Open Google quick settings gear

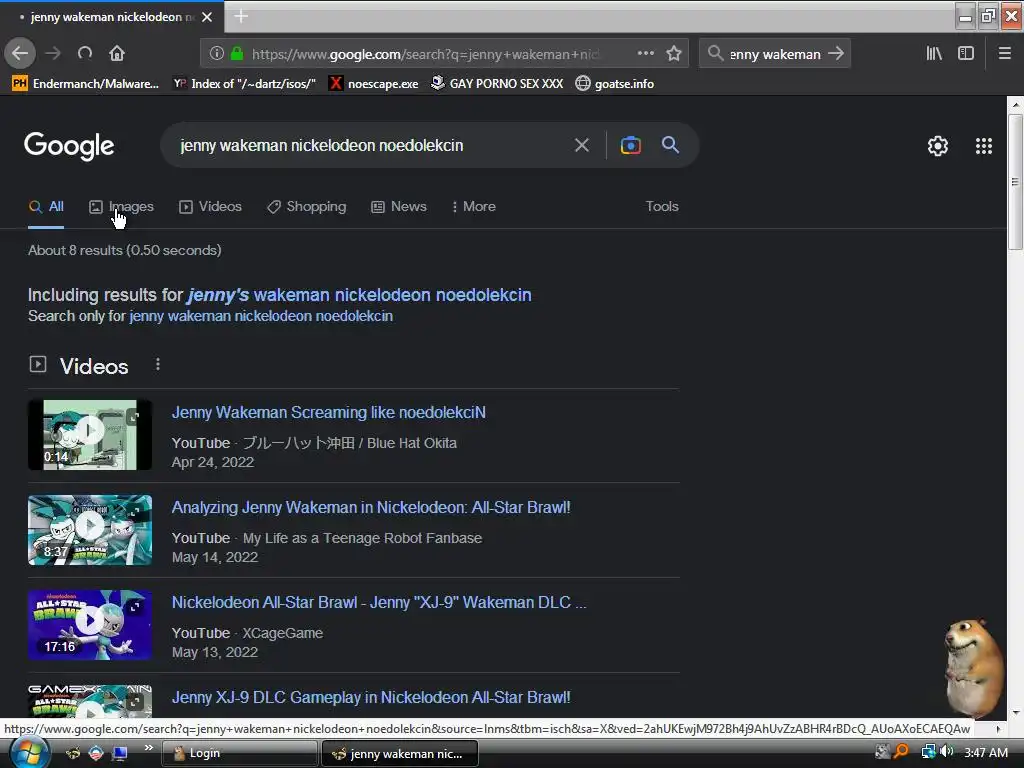click(x=938, y=146)
